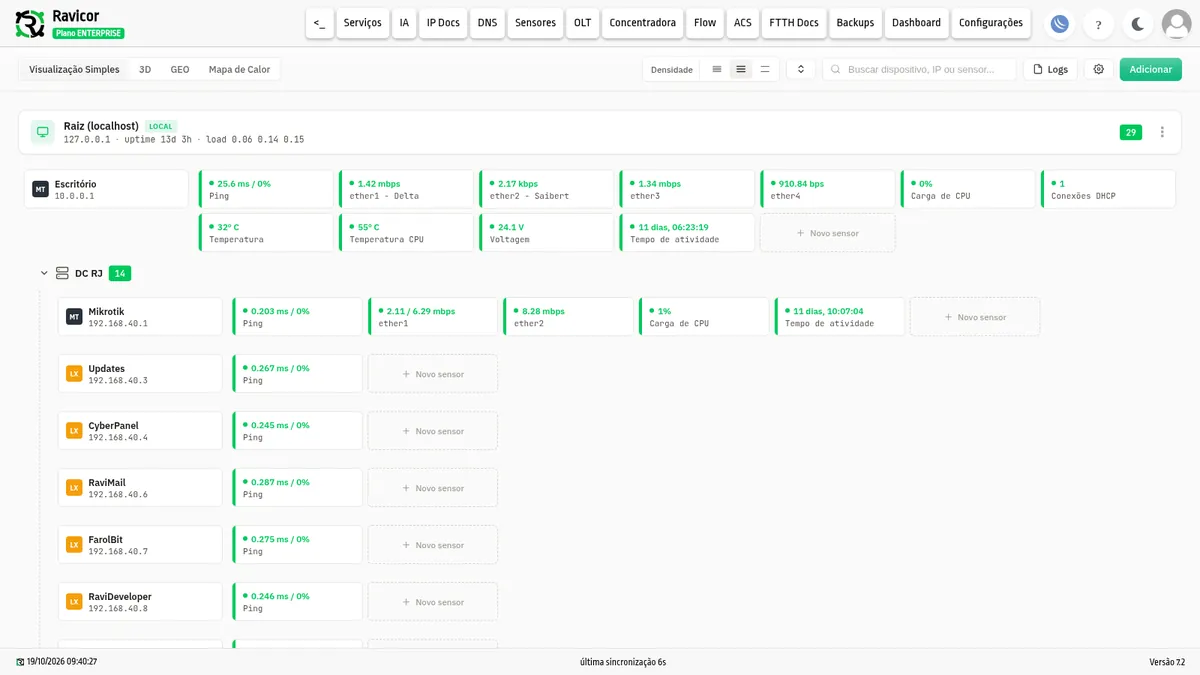Add Novo sensor to Updates device

pyautogui.click(x=433, y=374)
